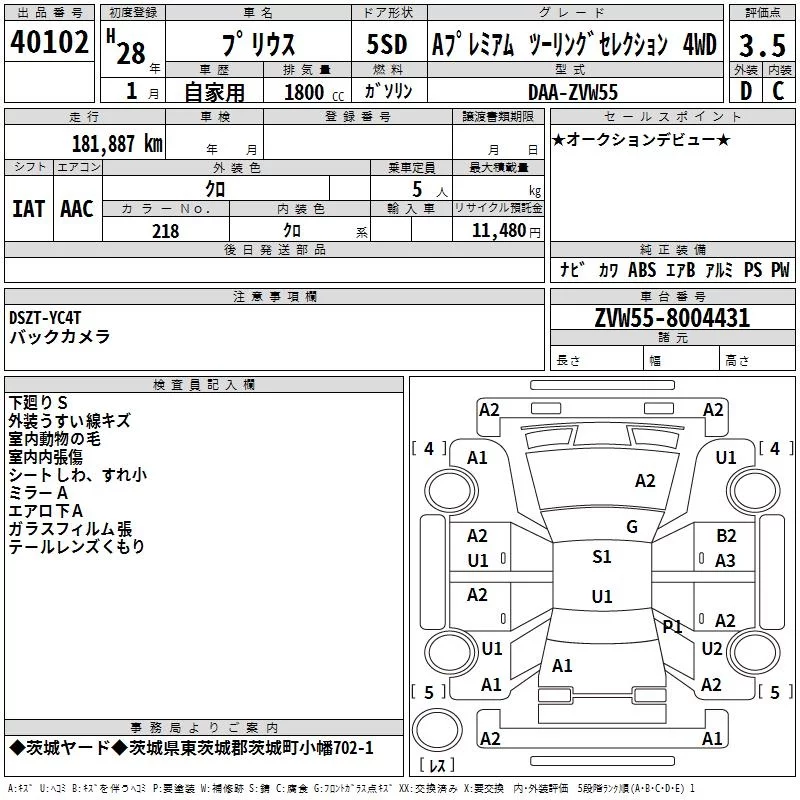Click the S1 roof damage mark
Viewport: 800px width, 800px height.
click(x=602, y=557)
